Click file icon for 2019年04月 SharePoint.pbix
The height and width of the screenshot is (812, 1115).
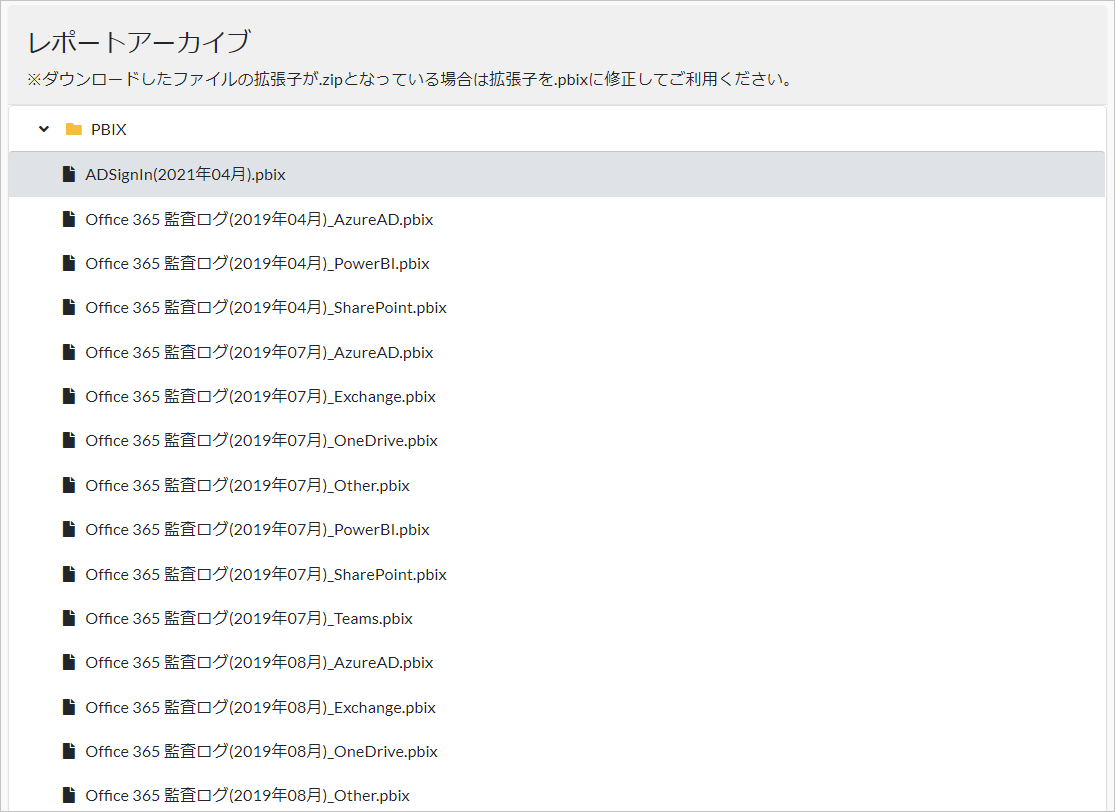(69, 307)
